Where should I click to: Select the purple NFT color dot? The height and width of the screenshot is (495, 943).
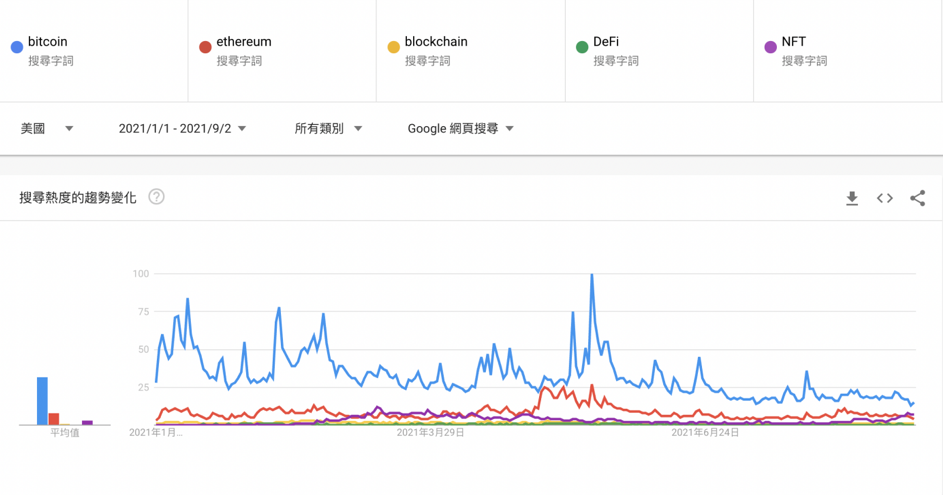click(770, 47)
